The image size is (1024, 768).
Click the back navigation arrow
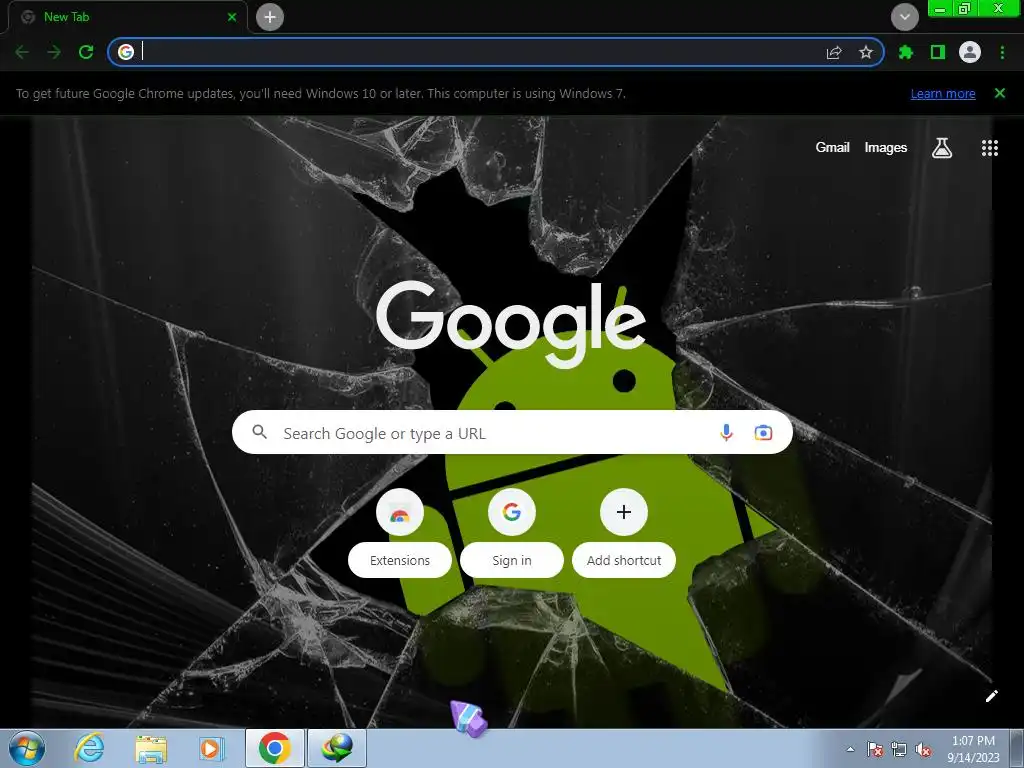pyautogui.click(x=22, y=52)
